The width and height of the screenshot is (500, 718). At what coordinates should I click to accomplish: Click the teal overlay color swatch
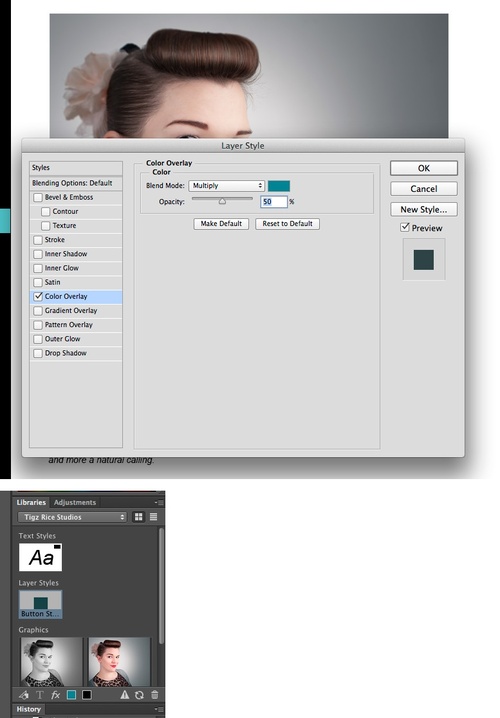pos(279,185)
